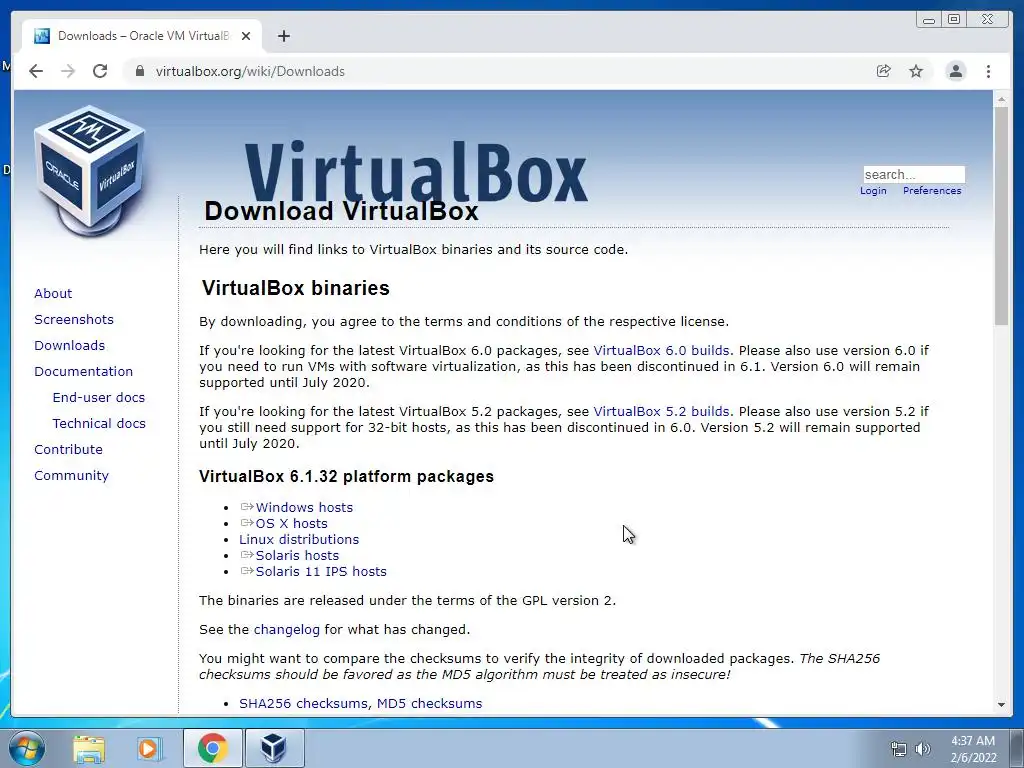Close the Downloads – Oracle VM VirtualBox tab
Screen dimensions: 1024x768
tap(246, 36)
